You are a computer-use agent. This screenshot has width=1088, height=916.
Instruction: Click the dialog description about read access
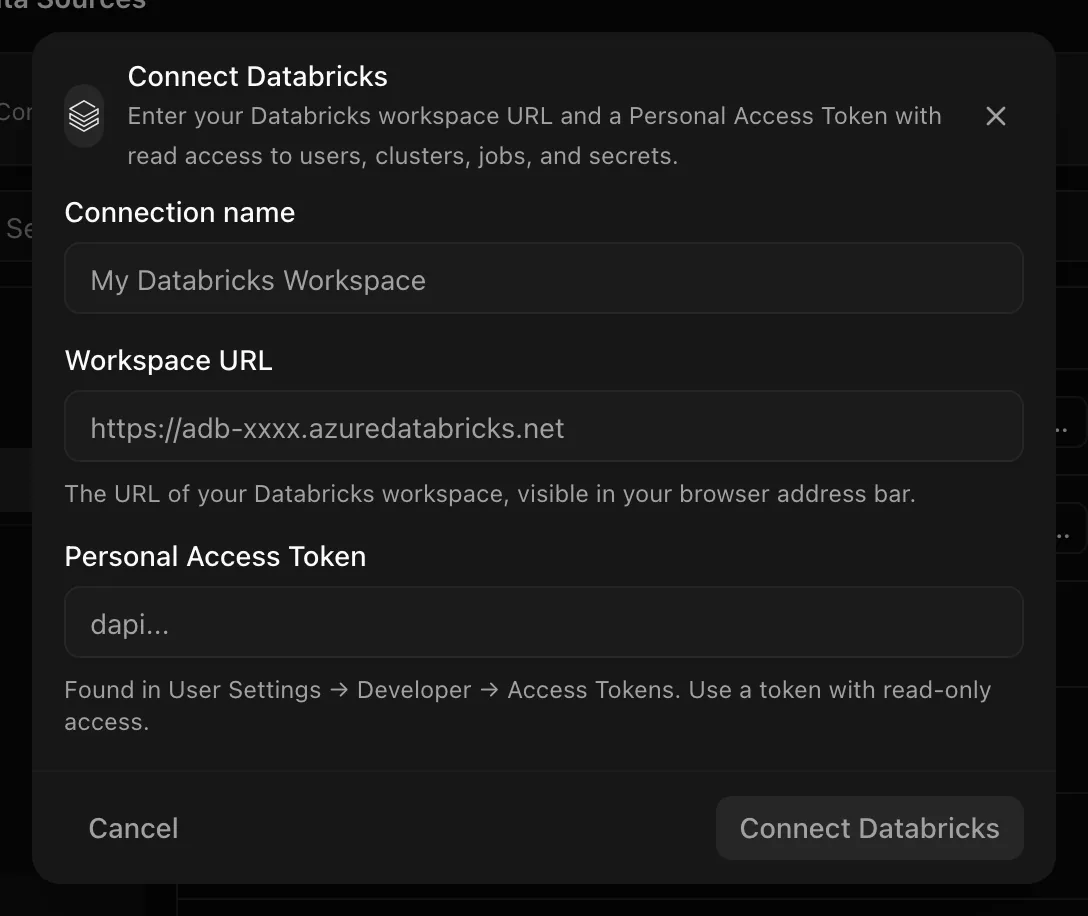click(x=534, y=136)
